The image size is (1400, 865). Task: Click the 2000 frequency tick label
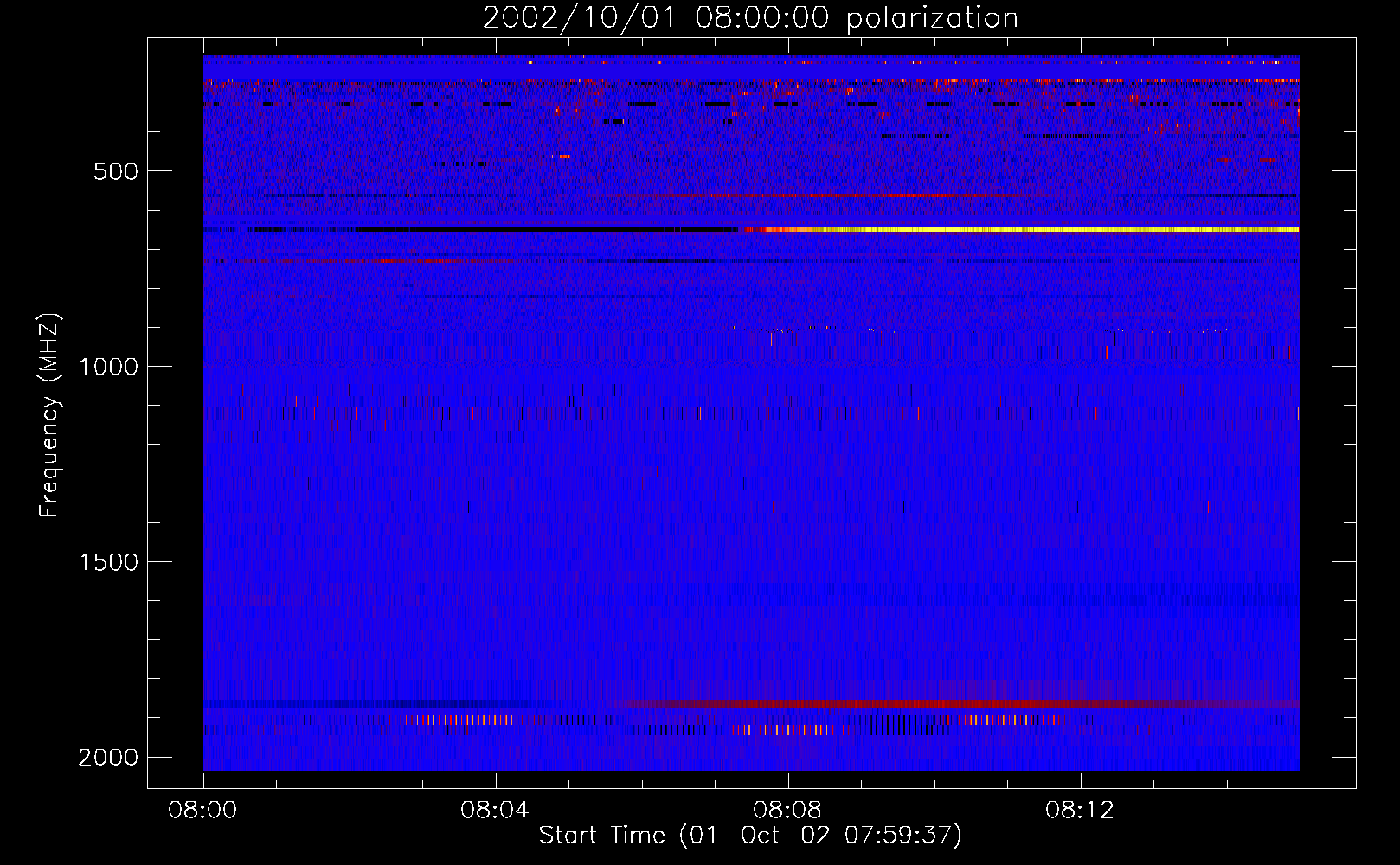pos(108,758)
